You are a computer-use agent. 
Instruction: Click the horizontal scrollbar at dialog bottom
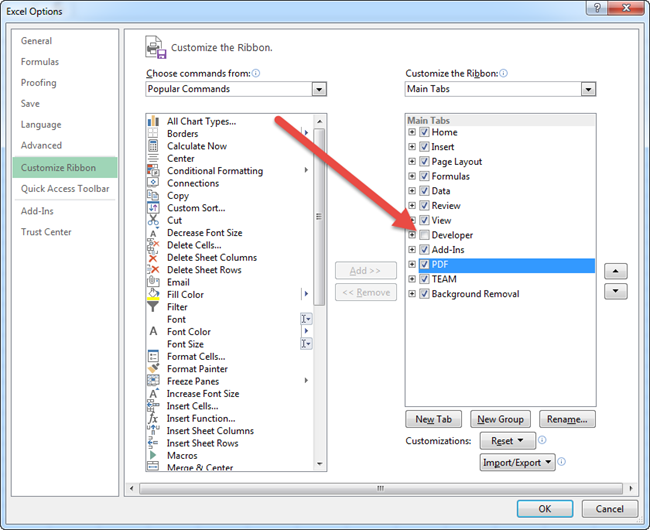pos(380,489)
